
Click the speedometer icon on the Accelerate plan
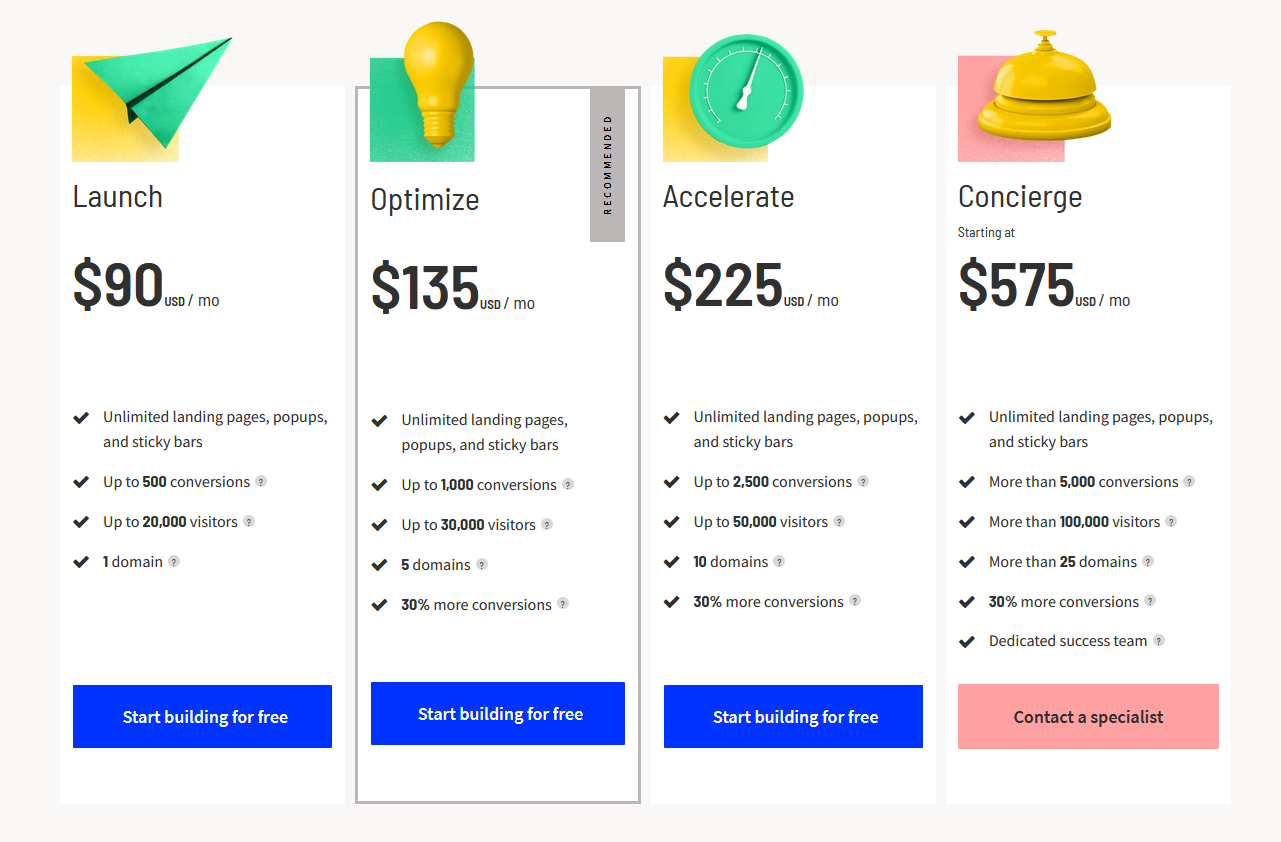(745, 90)
